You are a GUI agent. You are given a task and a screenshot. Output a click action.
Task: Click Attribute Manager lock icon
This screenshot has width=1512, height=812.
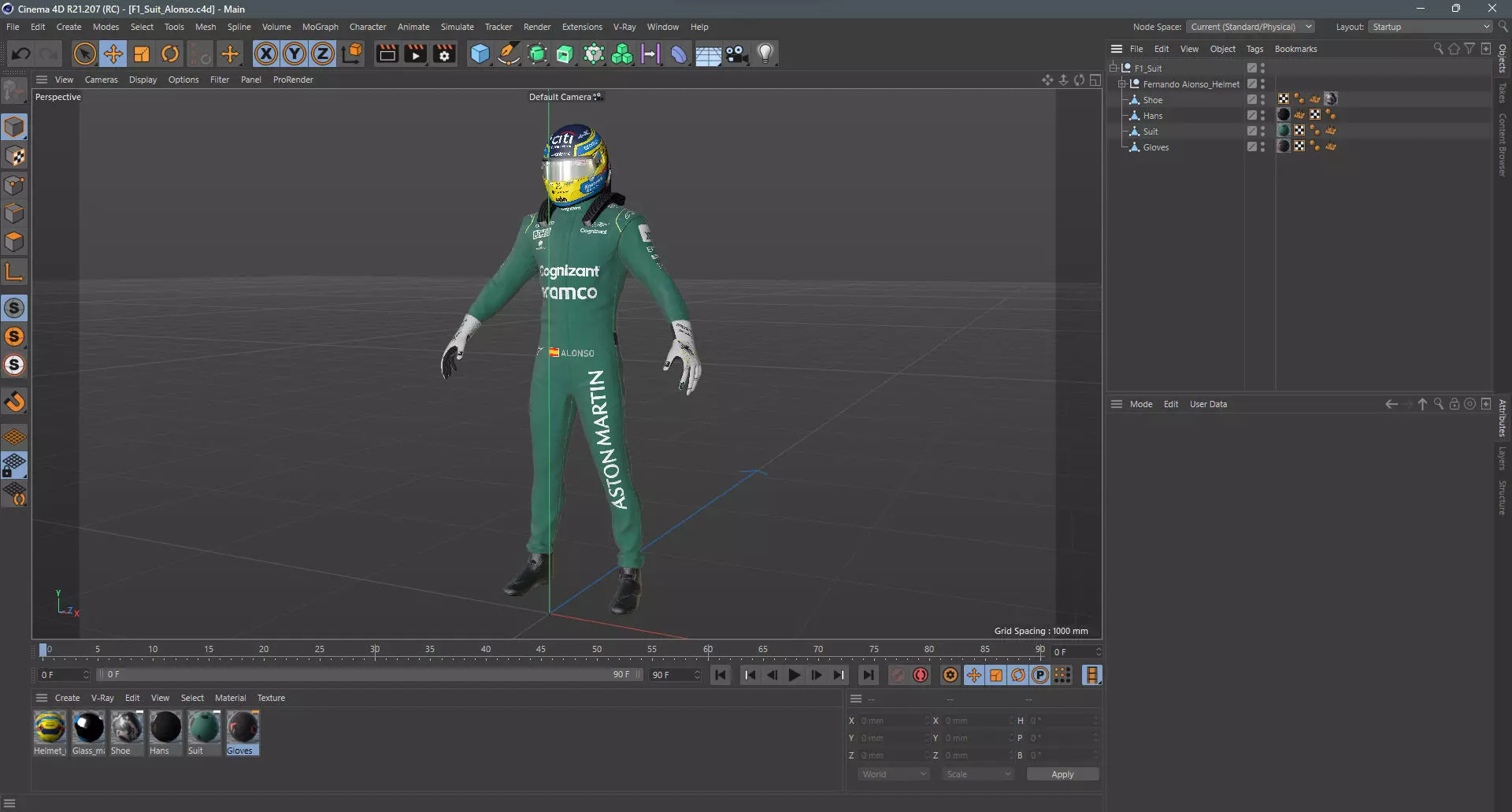point(1455,404)
